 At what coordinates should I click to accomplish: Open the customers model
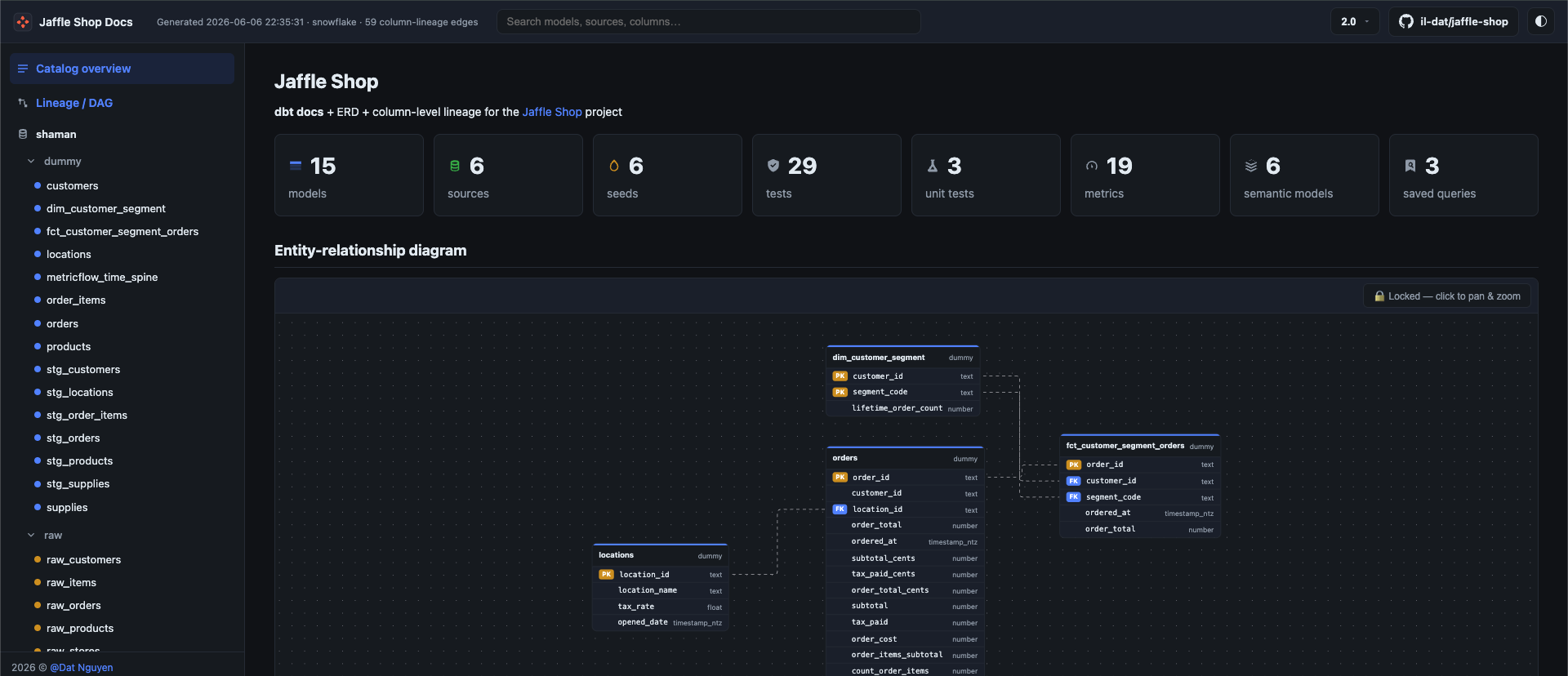pyautogui.click(x=72, y=186)
